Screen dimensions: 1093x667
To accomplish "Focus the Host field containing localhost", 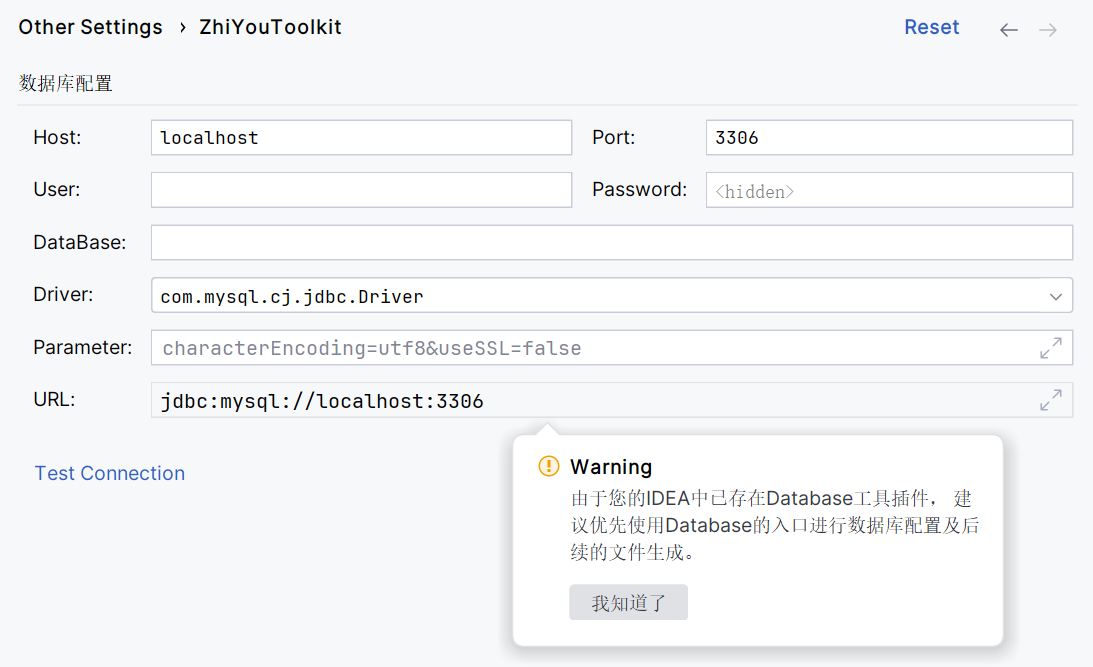I will point(361,138).
